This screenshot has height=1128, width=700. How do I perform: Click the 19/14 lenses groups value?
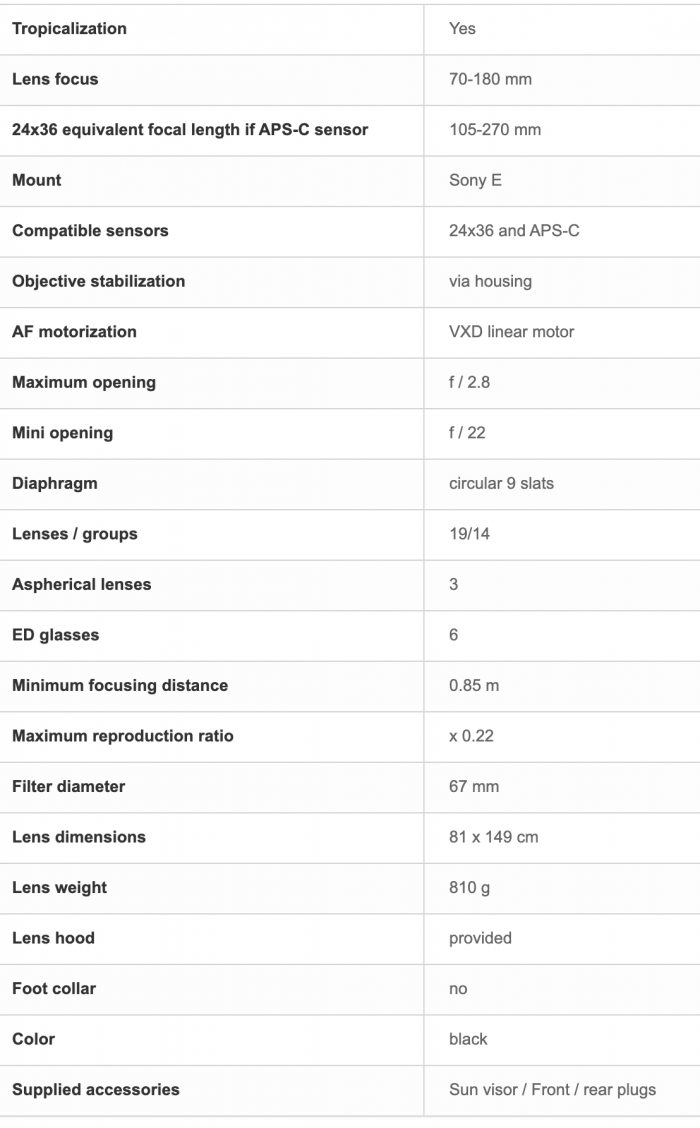tap(469, 534)
